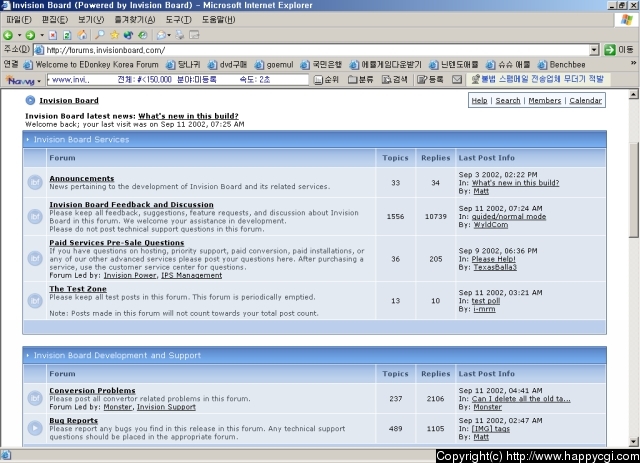The height and width of the screenshot is (463, 640).
Task: Open the EDonkey Korea Forum links bookmark
Action: 91,65
